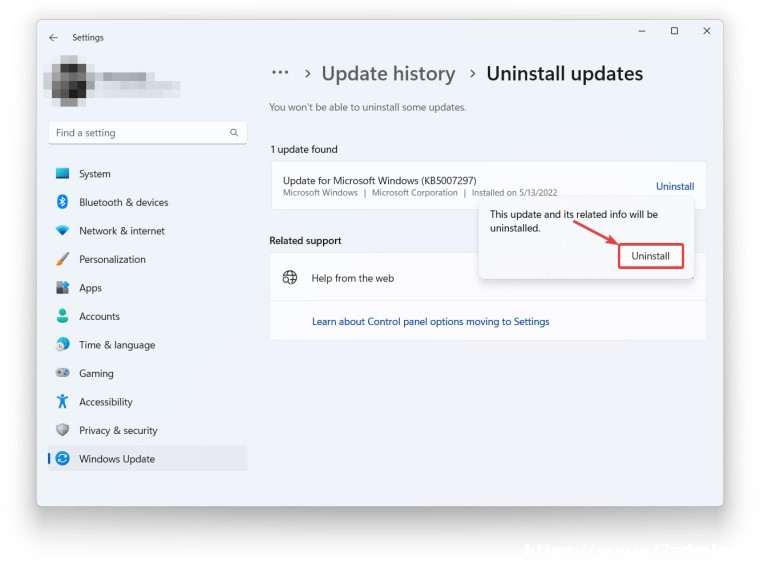This screenshot has width=760, height=564.
Task: Click the Windows Update sync icon
Action: [x=63, y=458]
